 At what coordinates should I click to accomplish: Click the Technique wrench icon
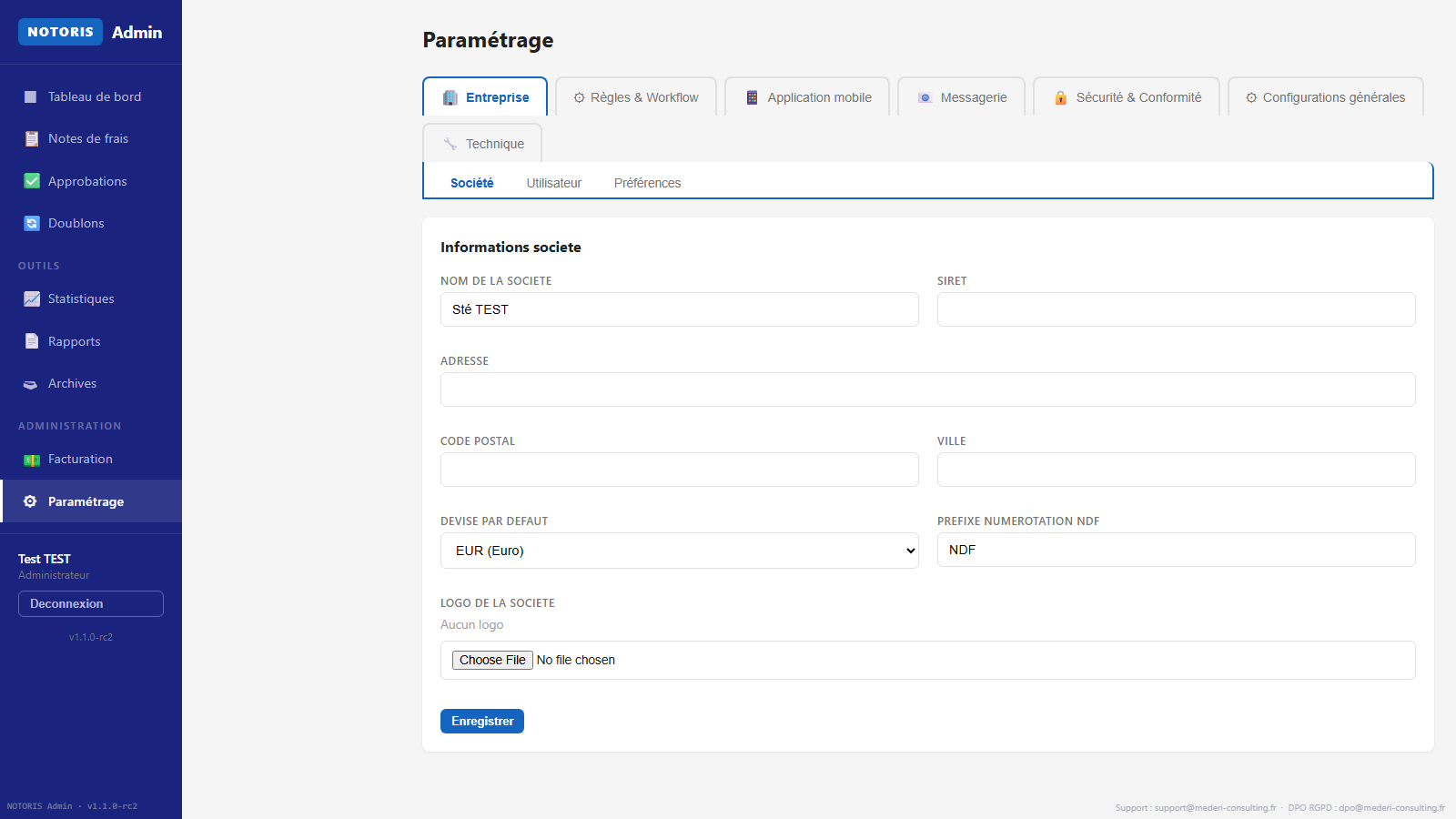[450, 144]
